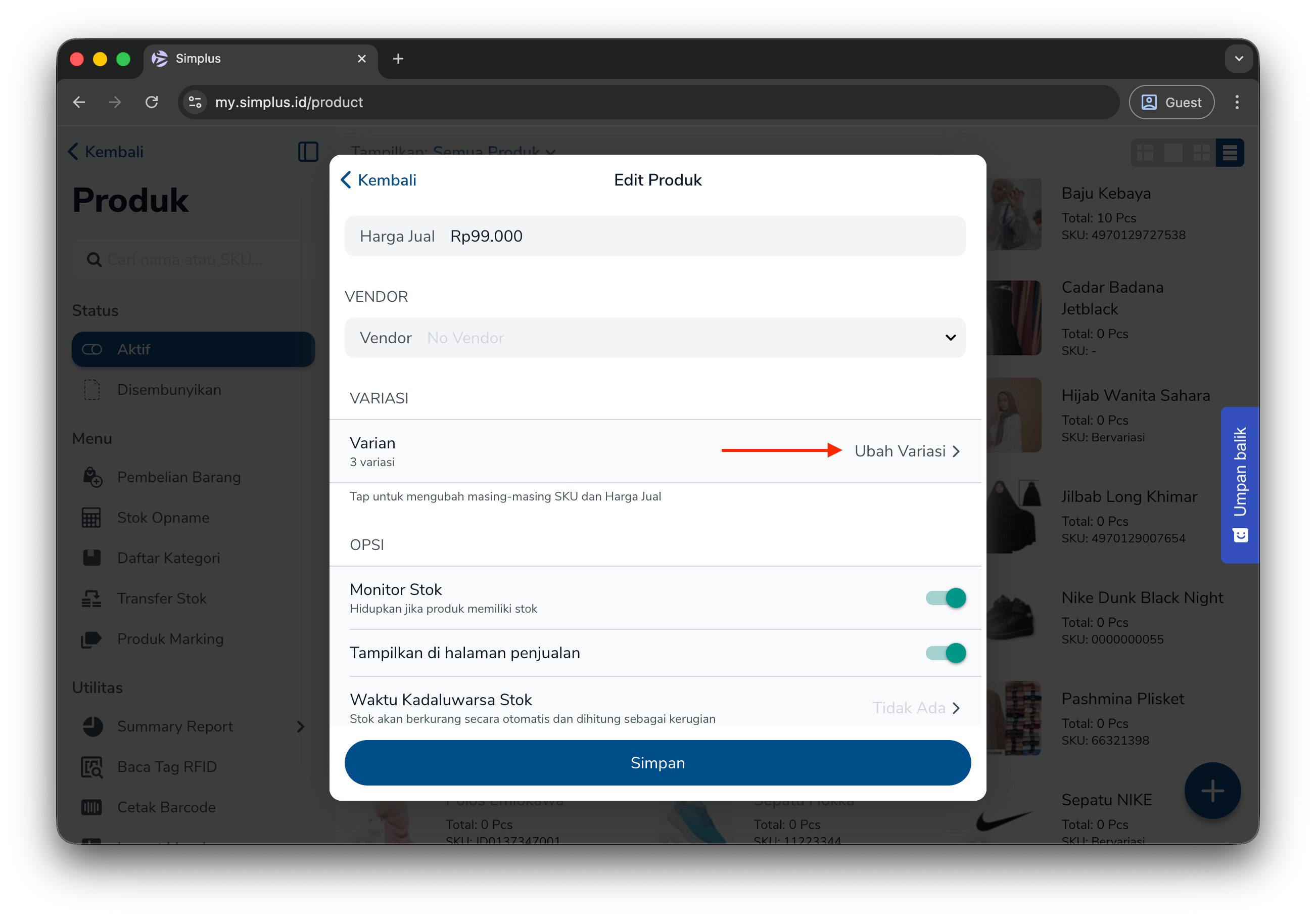Screen dimensions: 1316x919
Task: Click Kembali above the Produk heading
Action: point(106,151)
